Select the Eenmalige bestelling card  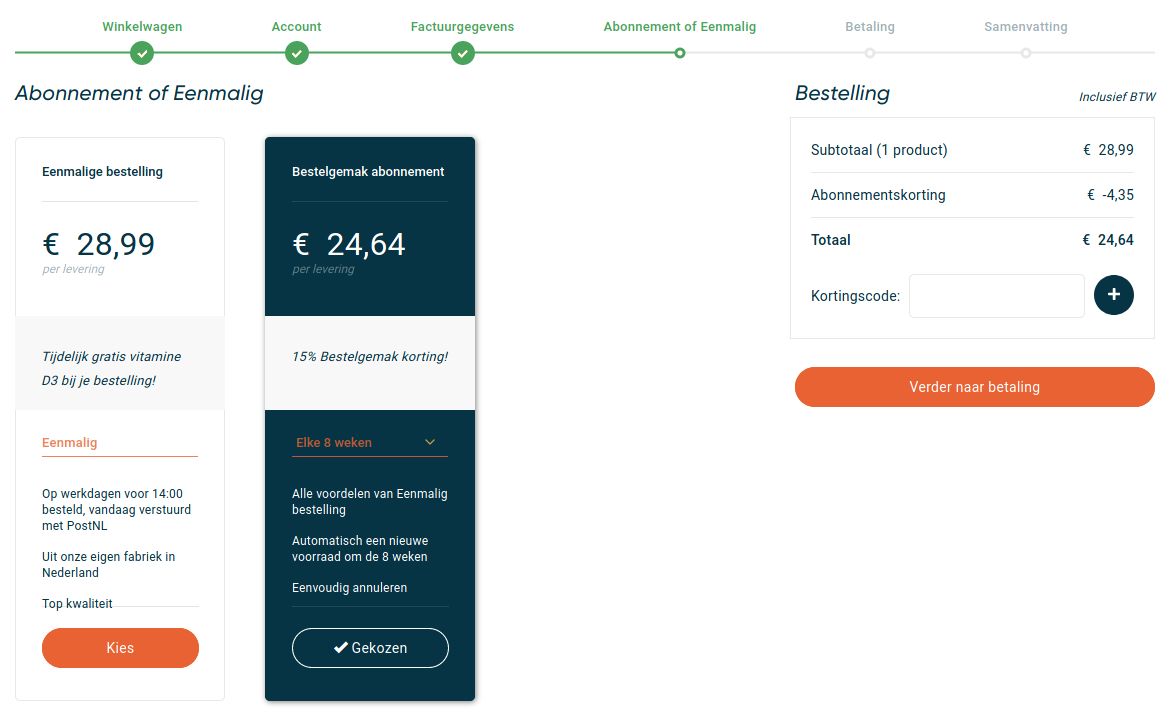coord(120,419)
